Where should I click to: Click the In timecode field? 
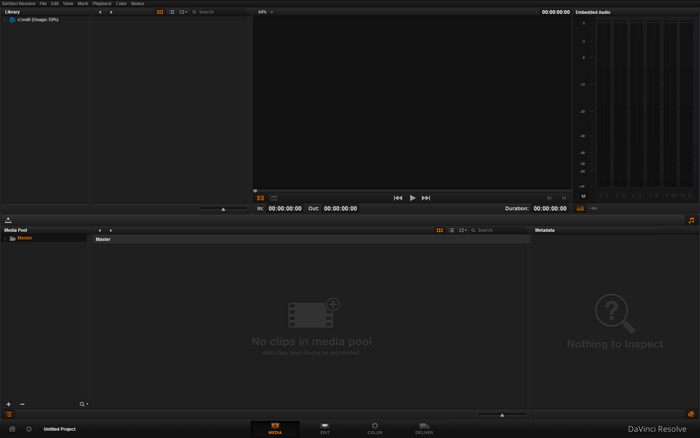click(285, 209)
